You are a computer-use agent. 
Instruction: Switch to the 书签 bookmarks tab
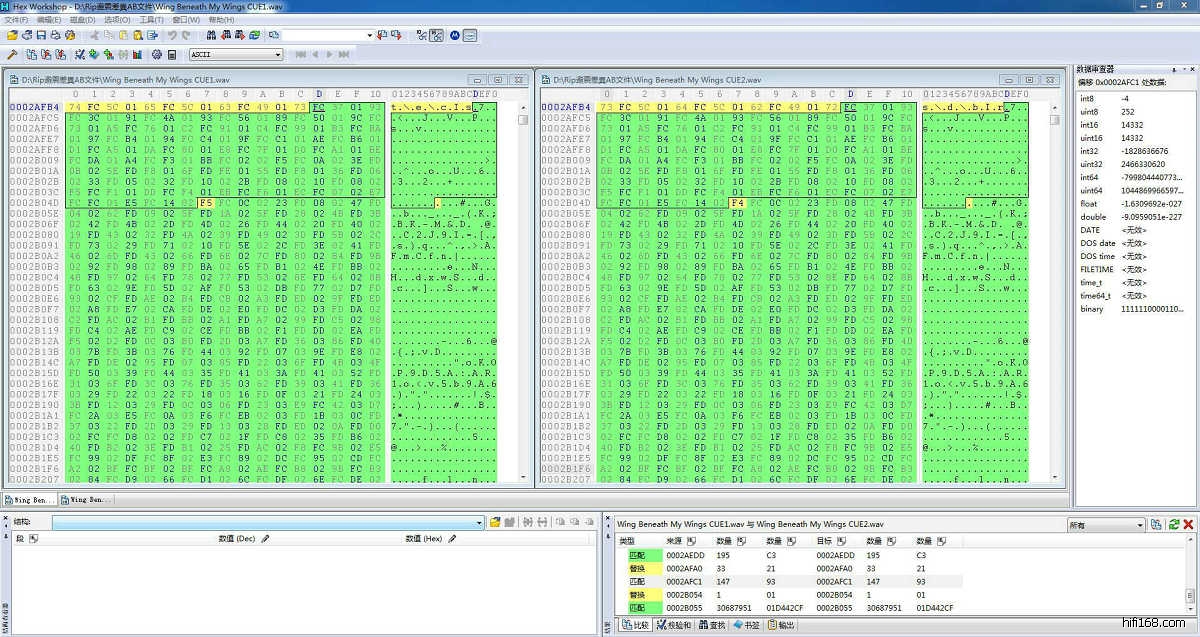[746, 625]
